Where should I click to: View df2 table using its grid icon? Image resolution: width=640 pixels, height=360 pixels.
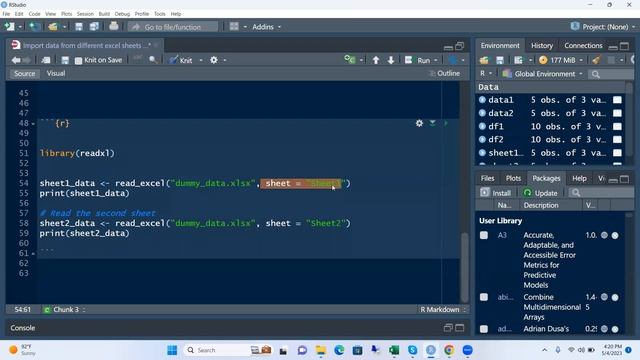(617, 140)
